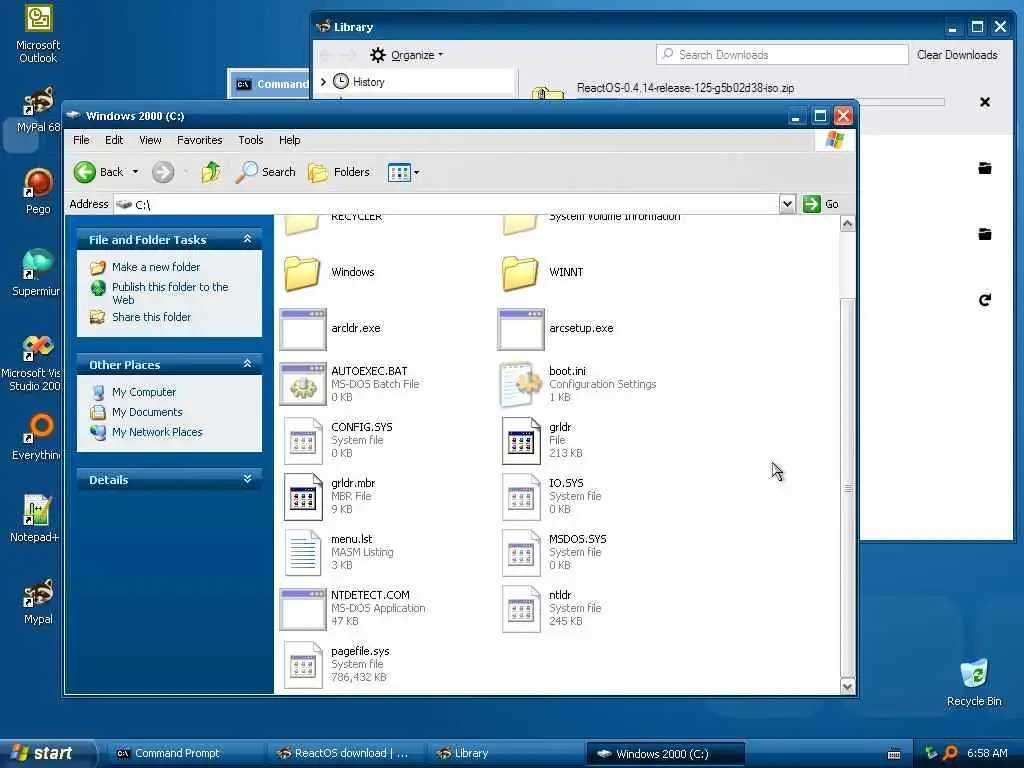Click the Go button
Screen dimensions: 1024x768
[821, 204]
